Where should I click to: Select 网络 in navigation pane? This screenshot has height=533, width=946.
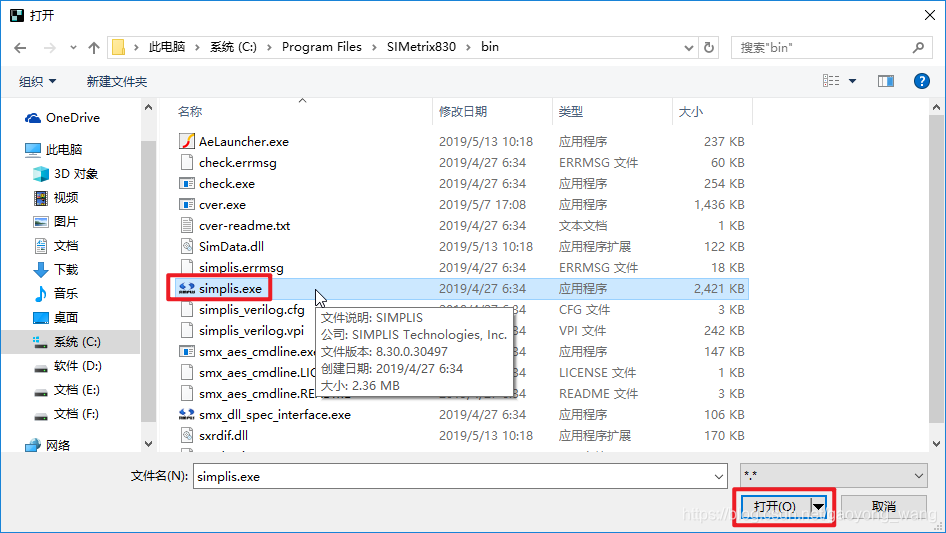[x=48, y=445]
